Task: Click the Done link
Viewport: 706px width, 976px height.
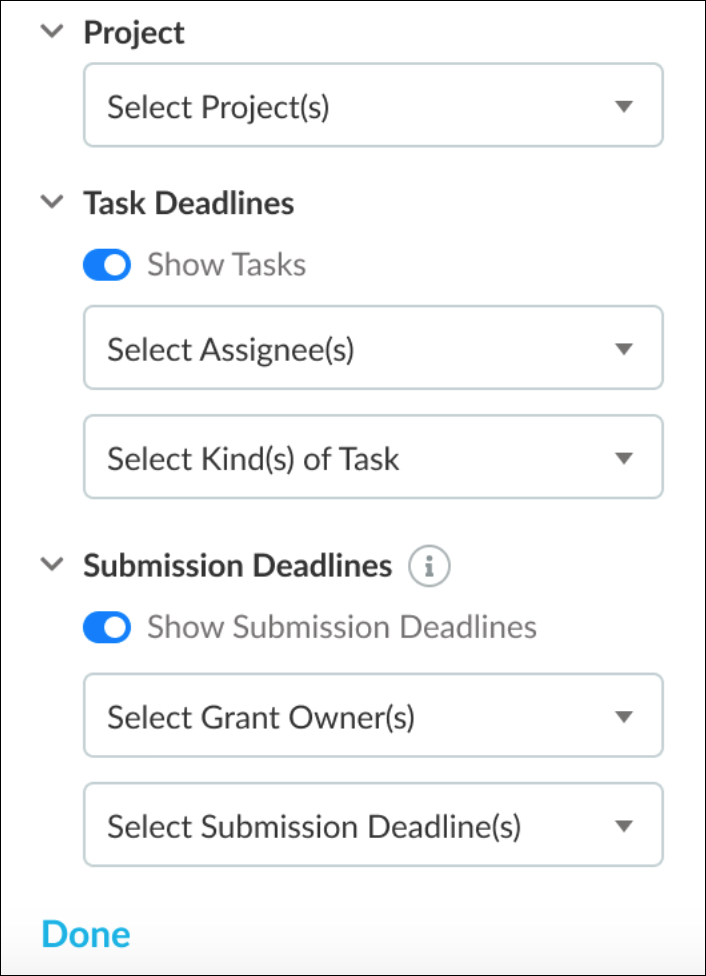Action: point(86,933)
